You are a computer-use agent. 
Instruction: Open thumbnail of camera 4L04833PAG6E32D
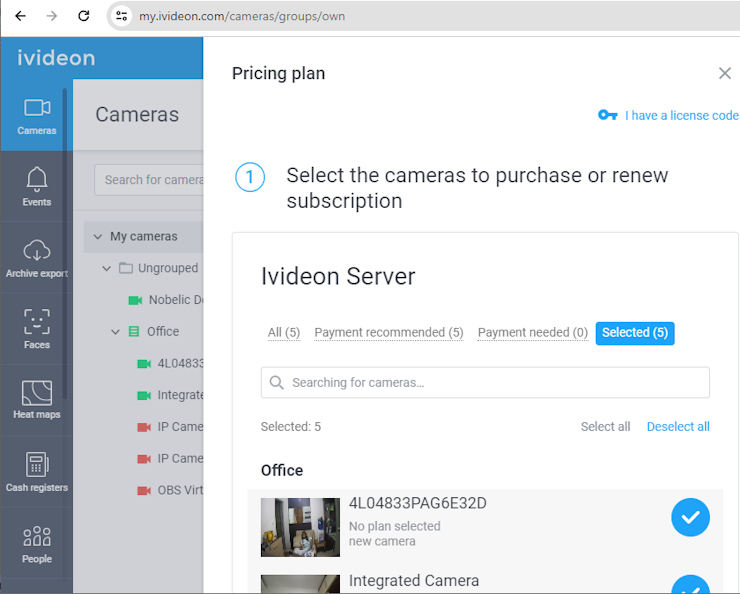(x=300, y=527)
